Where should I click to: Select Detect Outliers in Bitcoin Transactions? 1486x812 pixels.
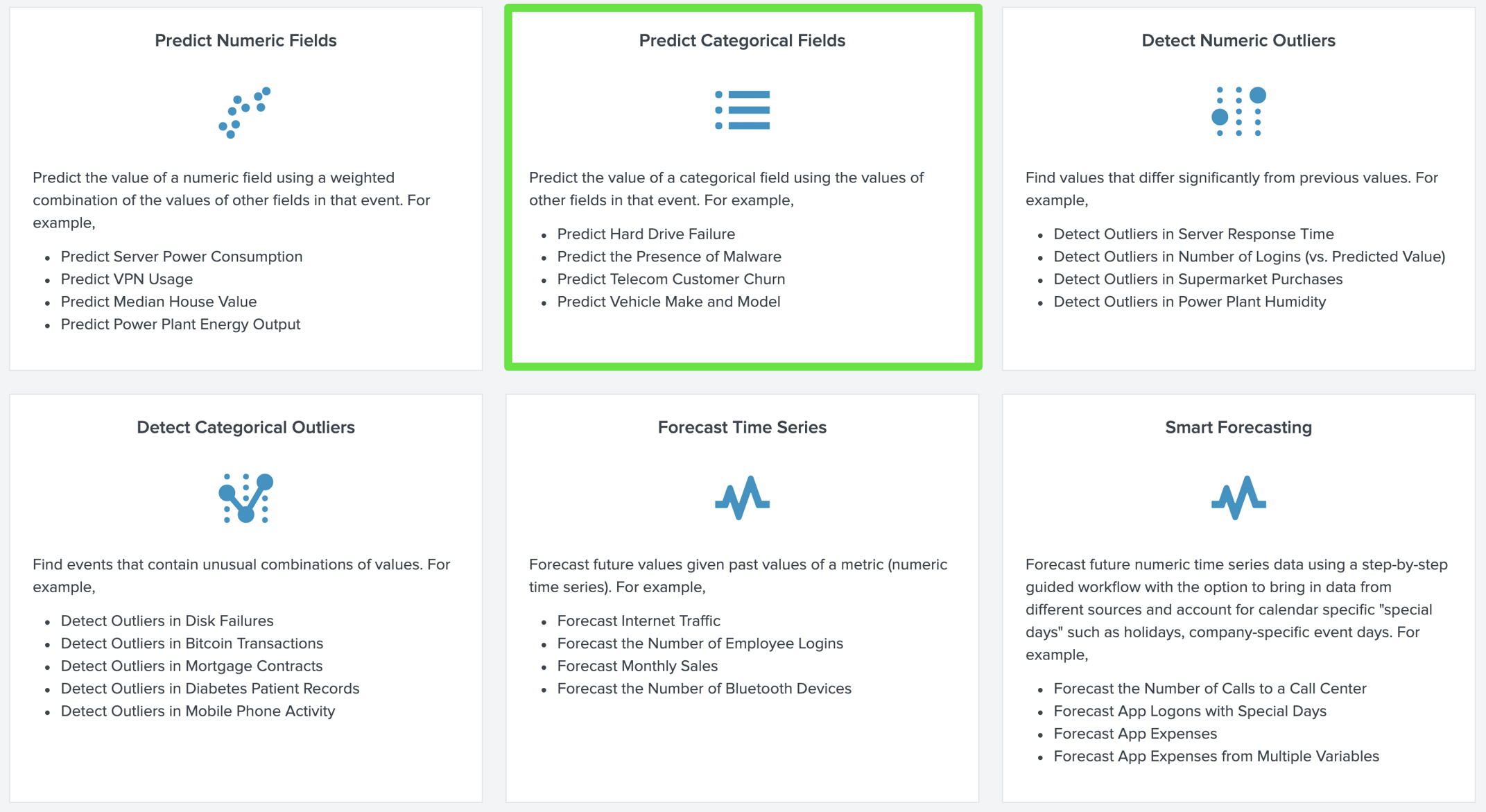pyautogui.click(x=191, y=643)
